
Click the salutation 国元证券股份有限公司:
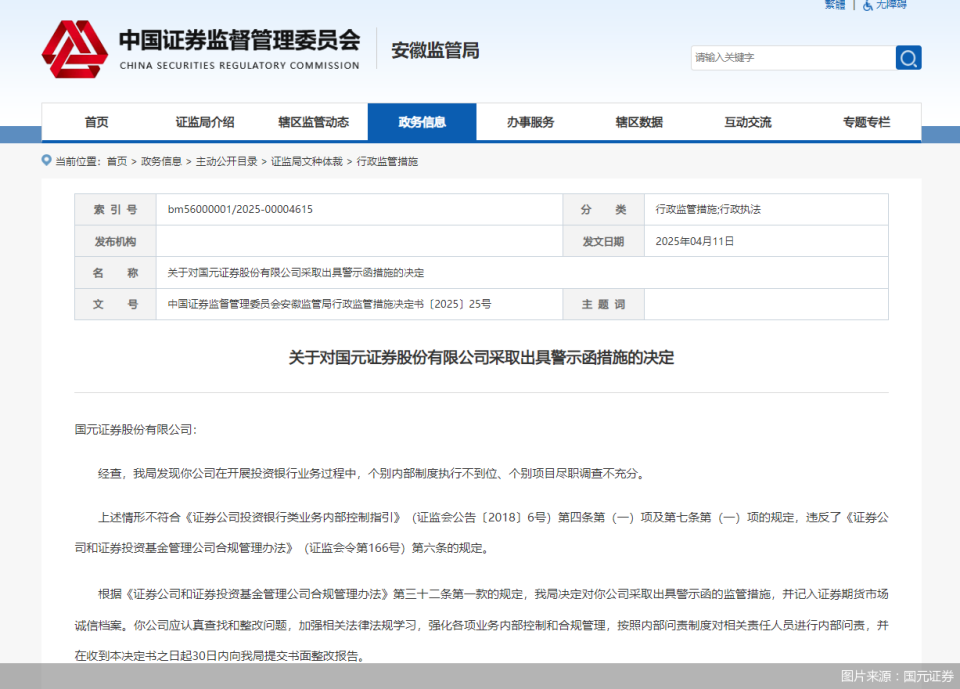coord(136,430)
